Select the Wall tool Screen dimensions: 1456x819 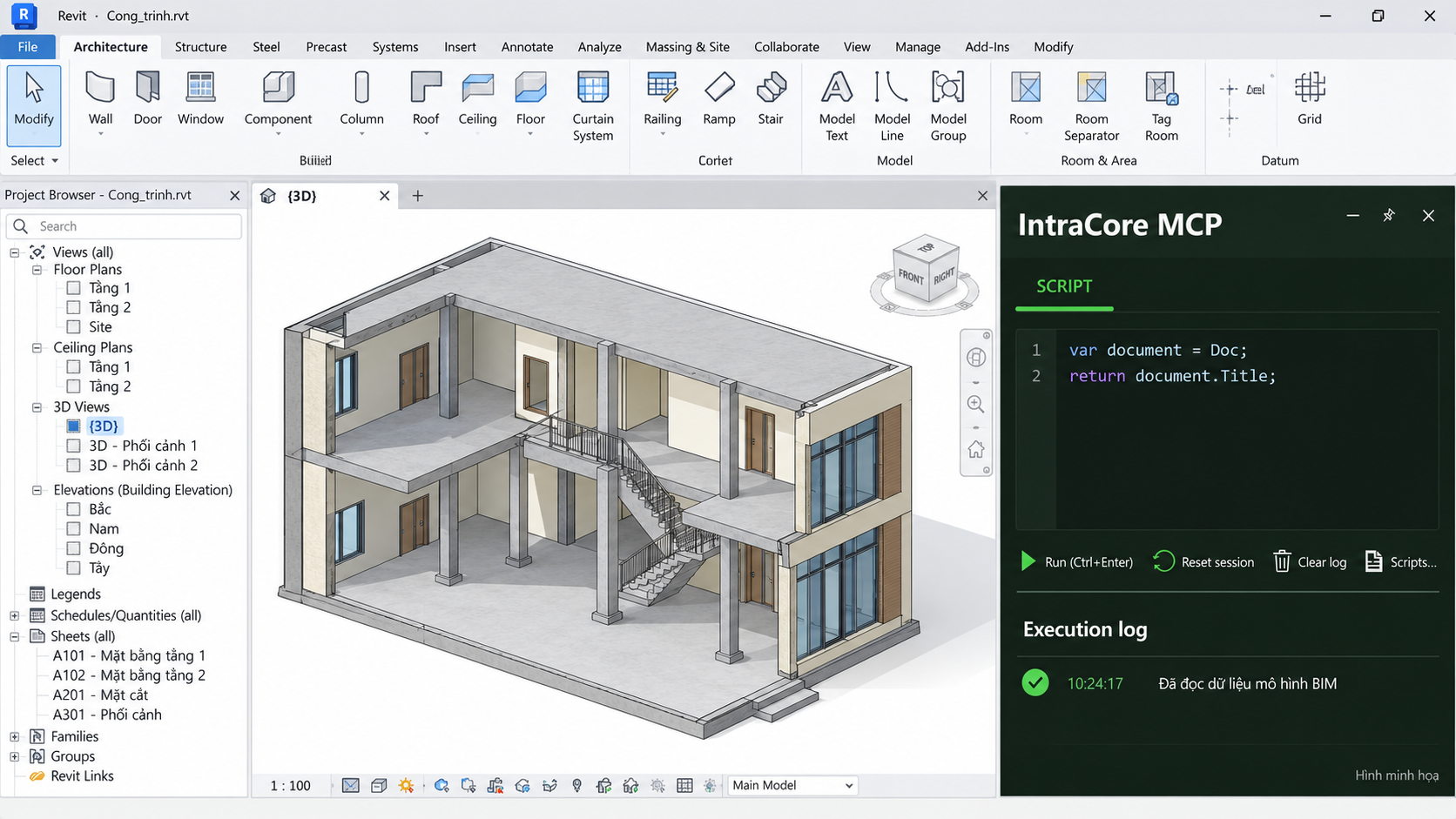pyautogui.click(x=100, y=102)
